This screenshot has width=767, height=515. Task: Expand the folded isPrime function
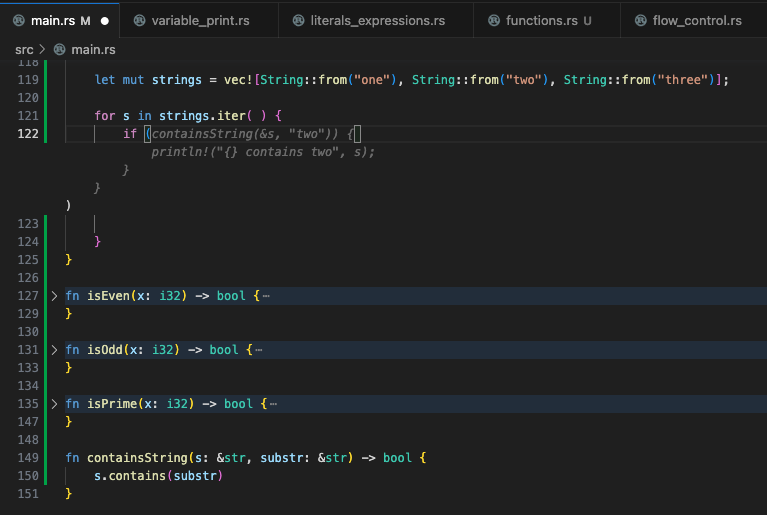tap(54, 404)
